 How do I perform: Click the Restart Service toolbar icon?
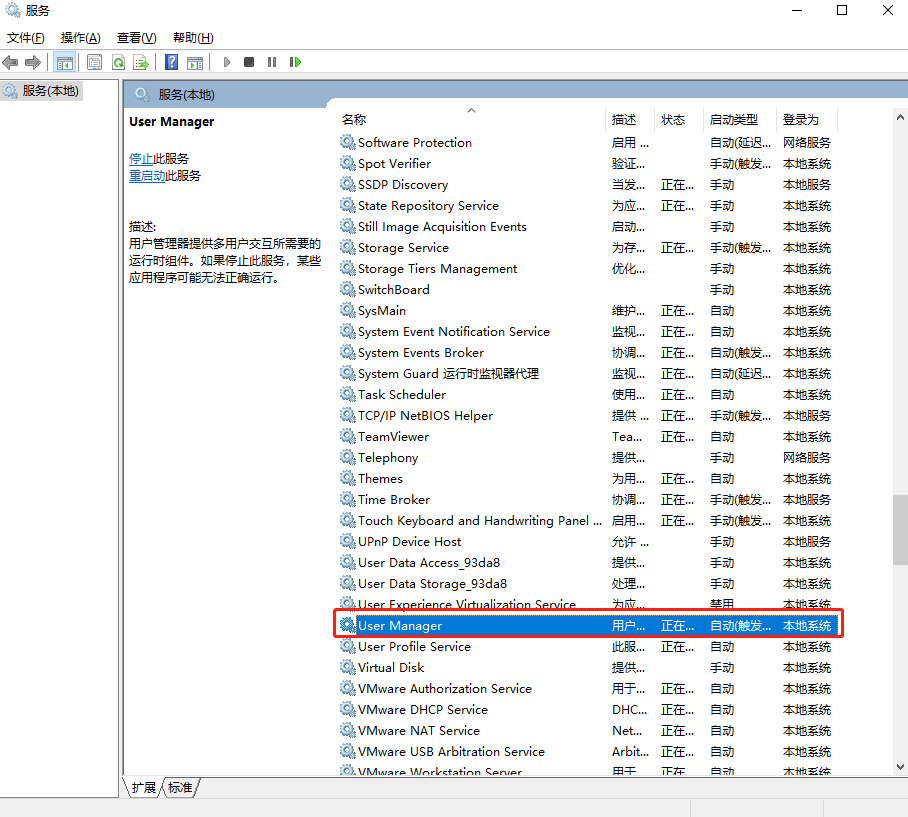(295, 62)
